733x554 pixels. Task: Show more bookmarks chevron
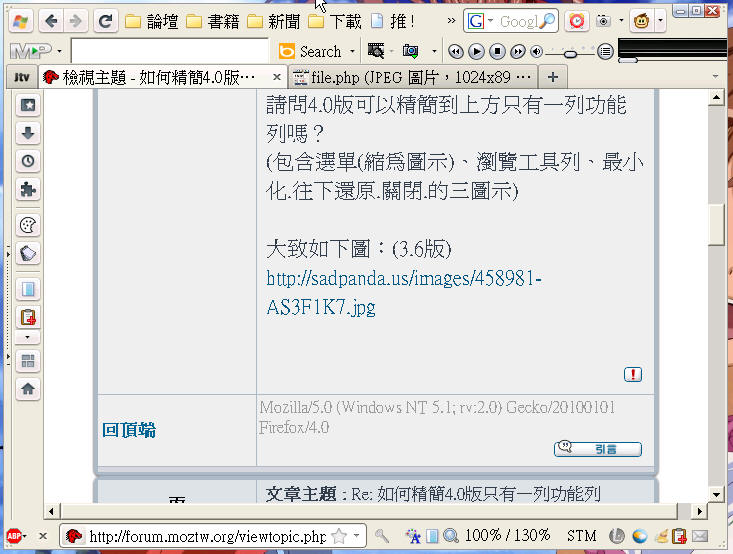pos(451,21)
